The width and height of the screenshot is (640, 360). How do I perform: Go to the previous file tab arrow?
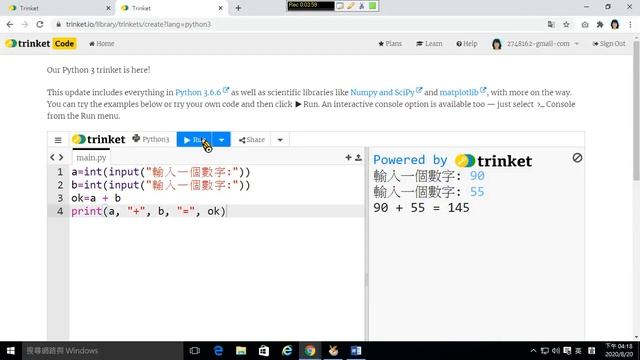pos(52,157)
